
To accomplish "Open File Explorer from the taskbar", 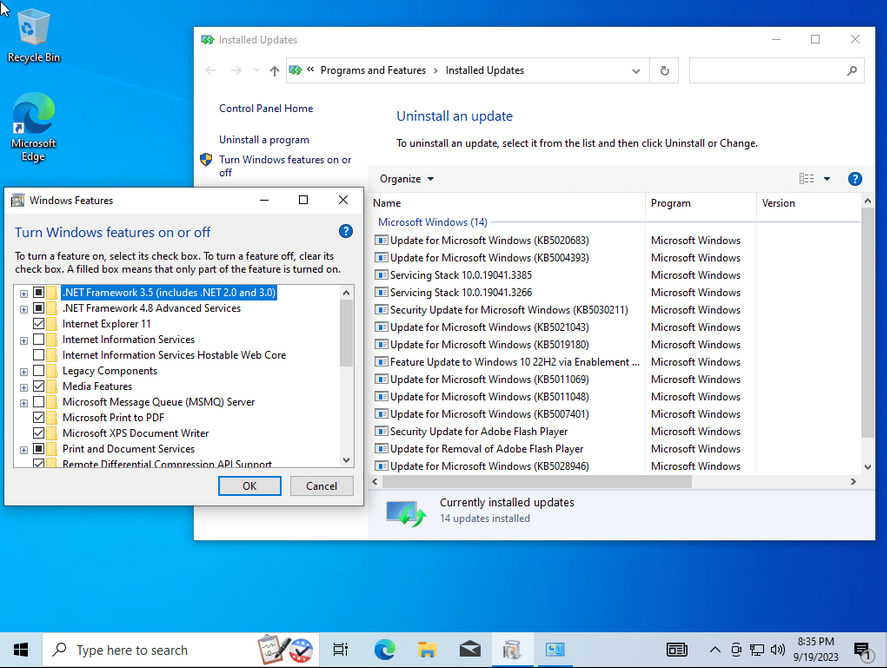I will coord(427,650).
